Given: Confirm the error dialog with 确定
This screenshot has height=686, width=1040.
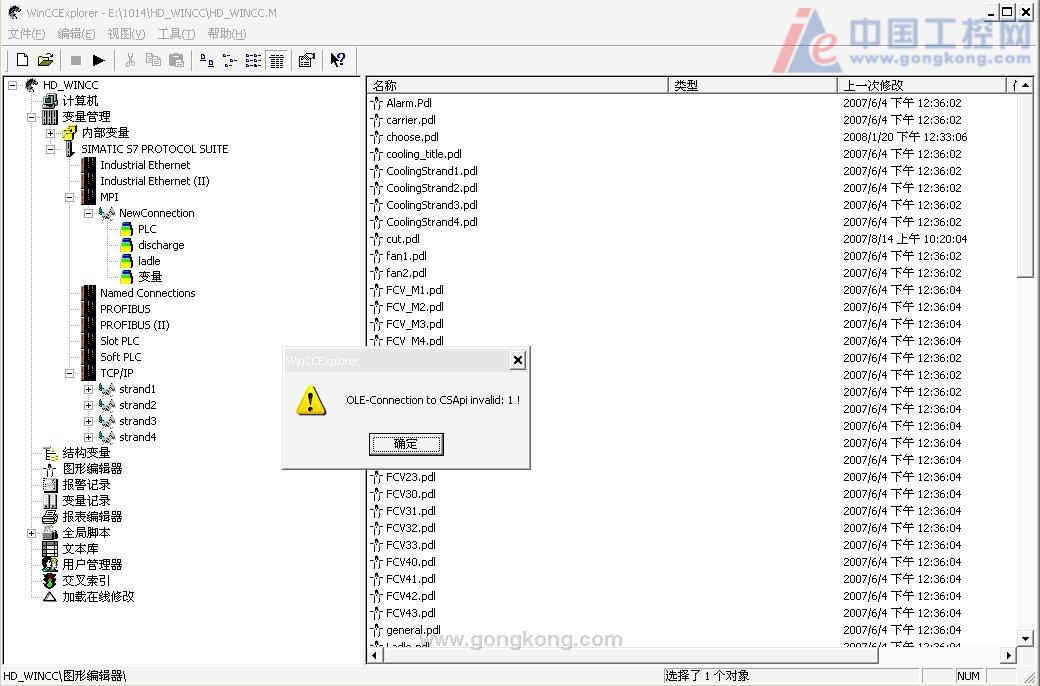Looking at the screenshot, I should 406,444.
